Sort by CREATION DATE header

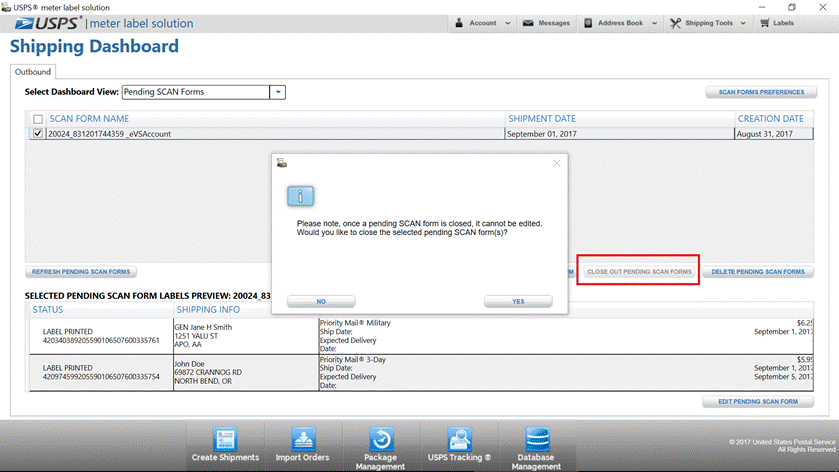click(x=771, y=119)
